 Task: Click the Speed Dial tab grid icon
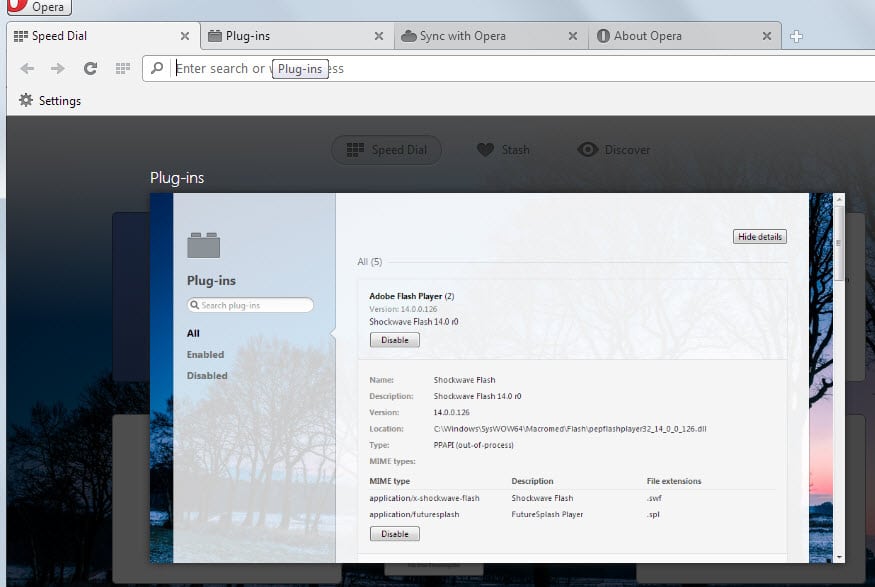[21, 36]
